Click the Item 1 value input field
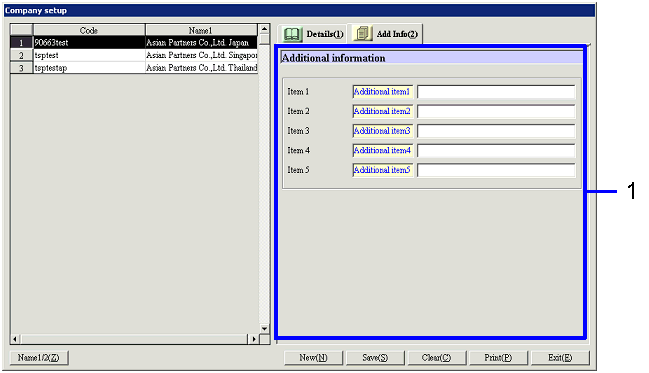Viewport: 649px width, 373px height. coord(496,91)
